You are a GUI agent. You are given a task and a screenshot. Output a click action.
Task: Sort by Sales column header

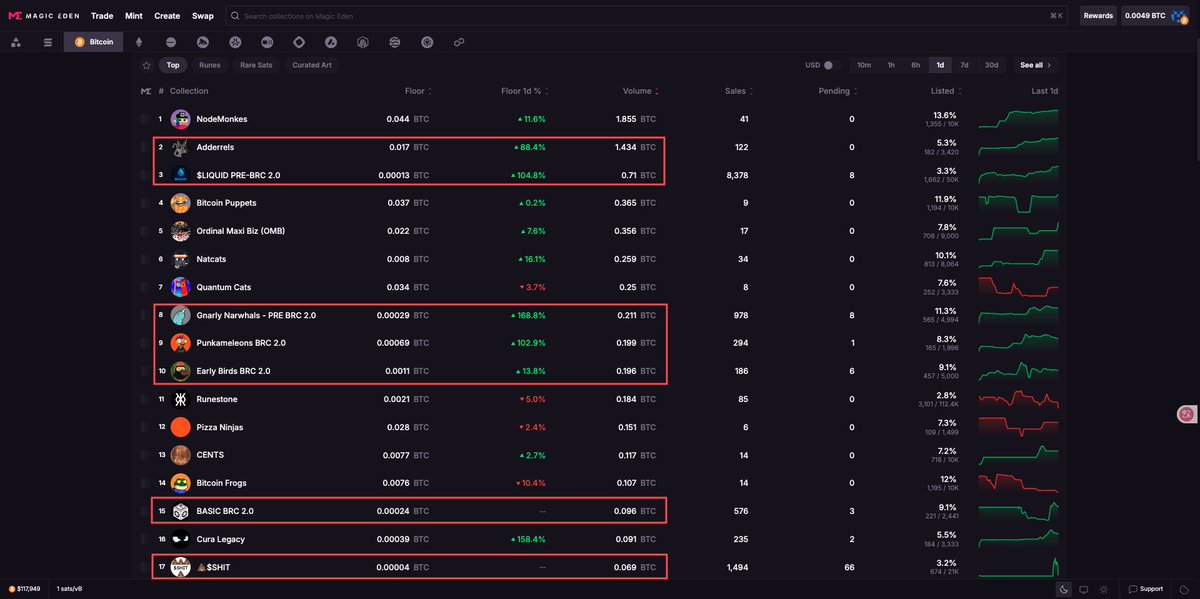point(738,91)
